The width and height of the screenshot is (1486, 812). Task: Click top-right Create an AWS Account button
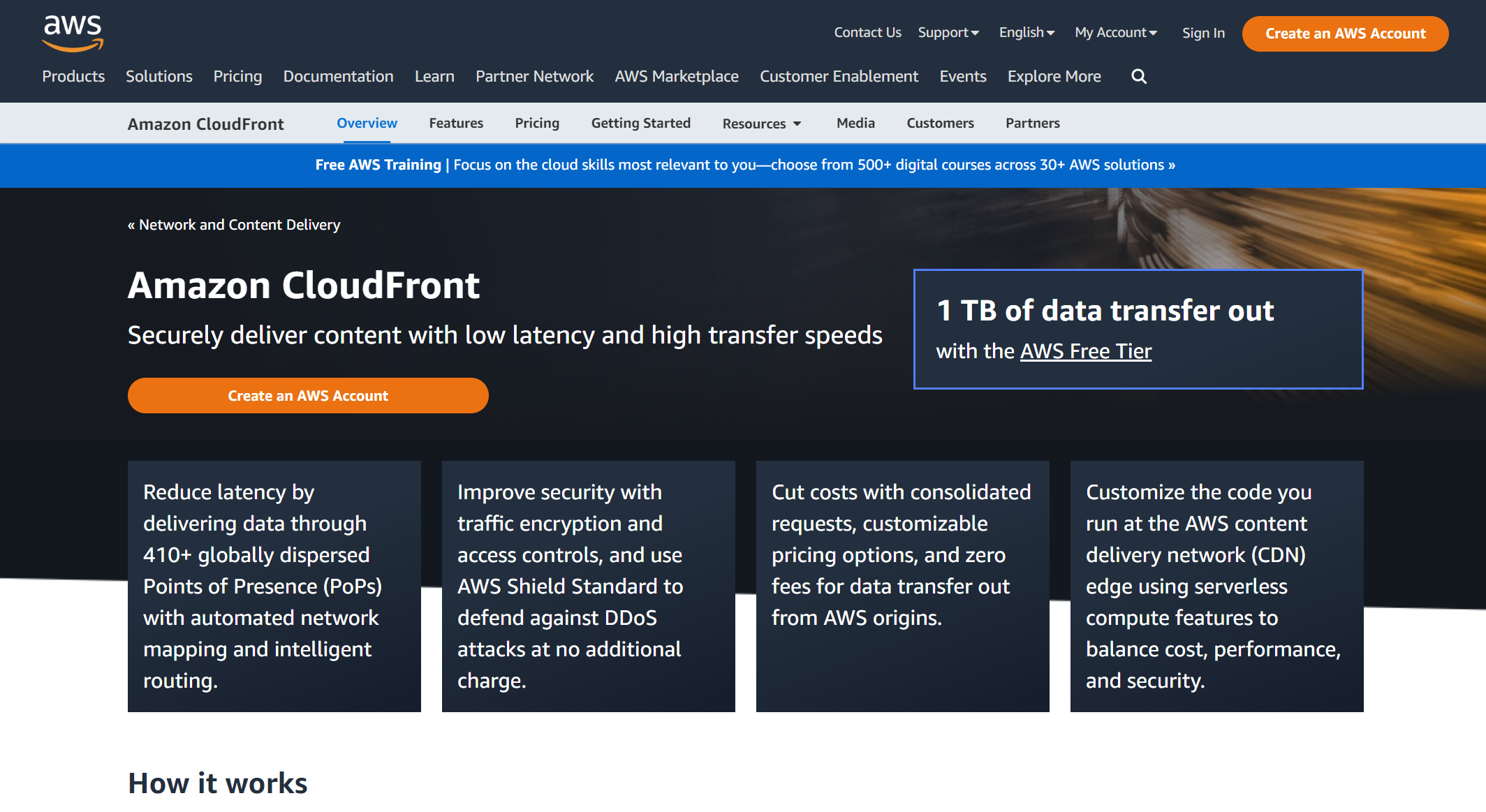coord(1345,34)
